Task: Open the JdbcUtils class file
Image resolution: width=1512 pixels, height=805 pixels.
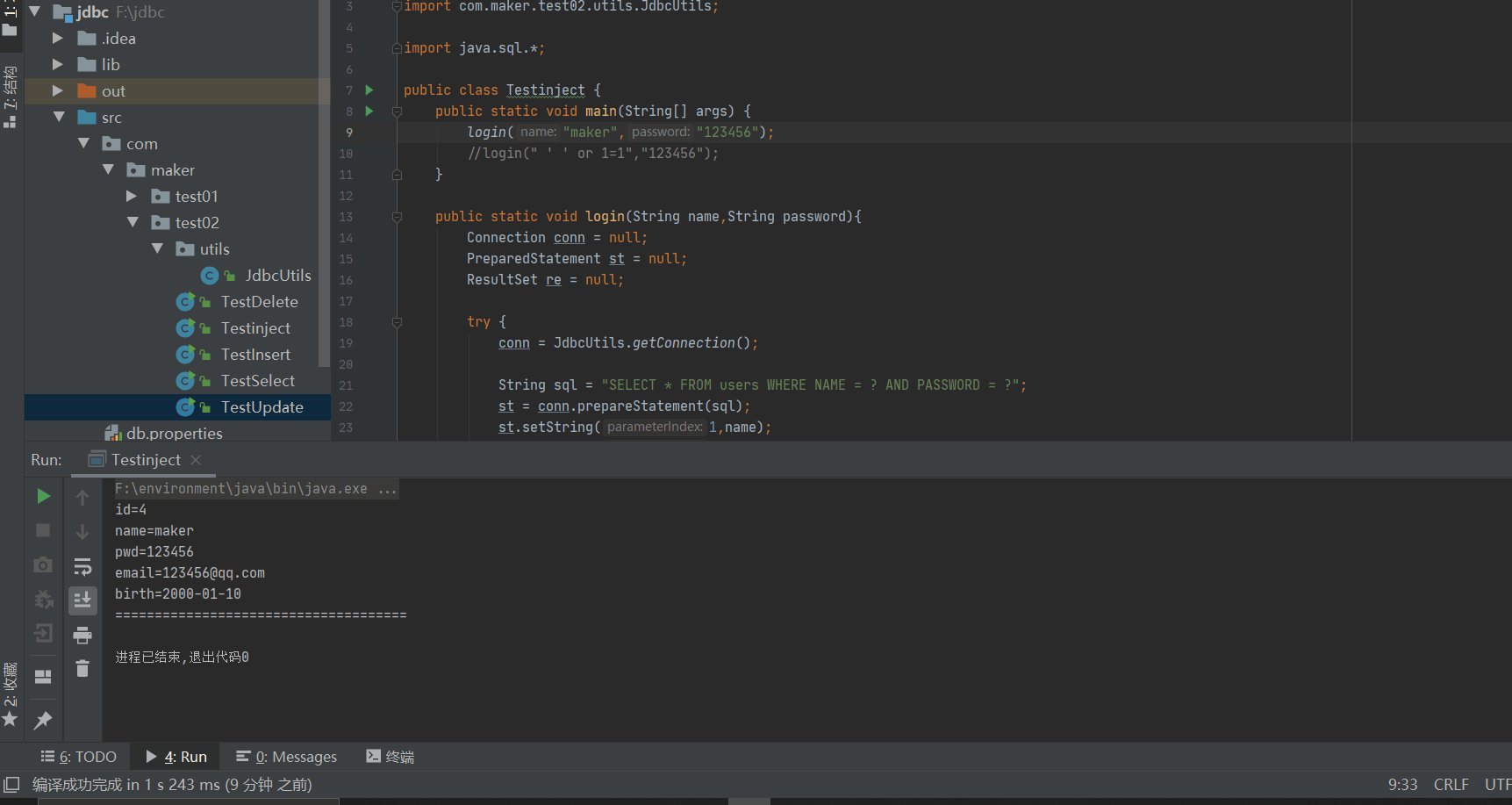Action: [x=278, y=275]
